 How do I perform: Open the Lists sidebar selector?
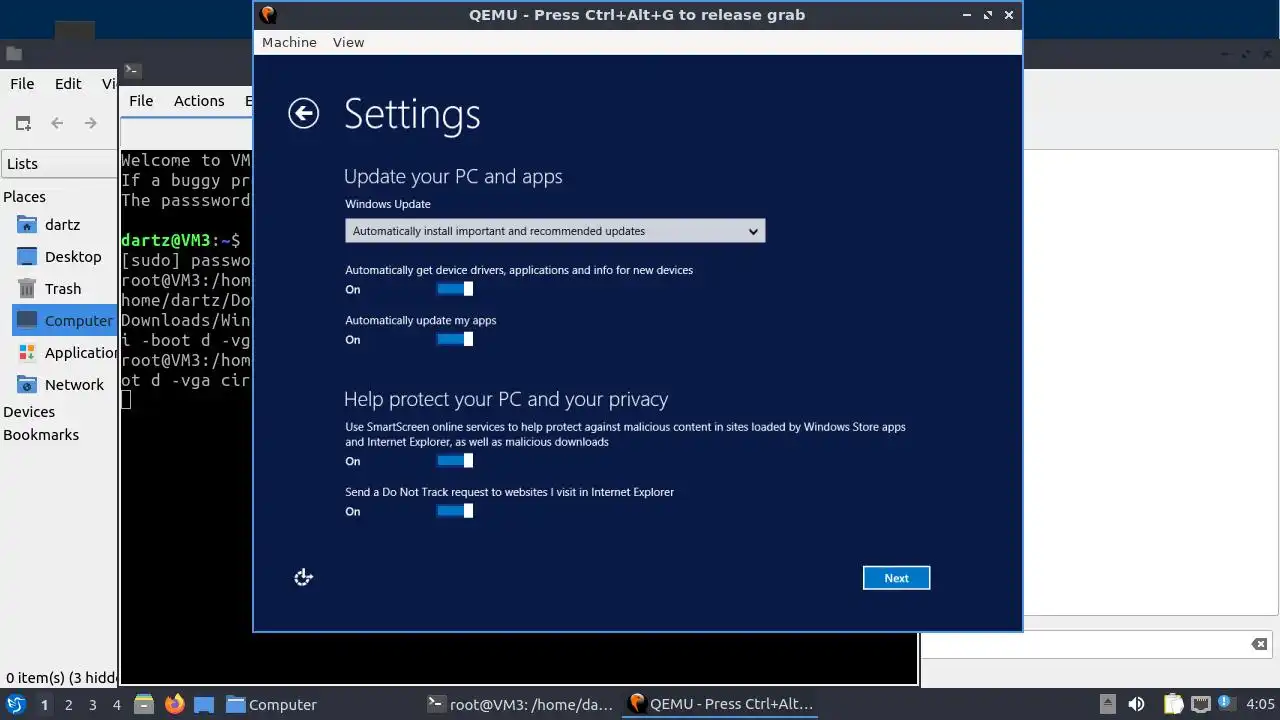point(59,164)
